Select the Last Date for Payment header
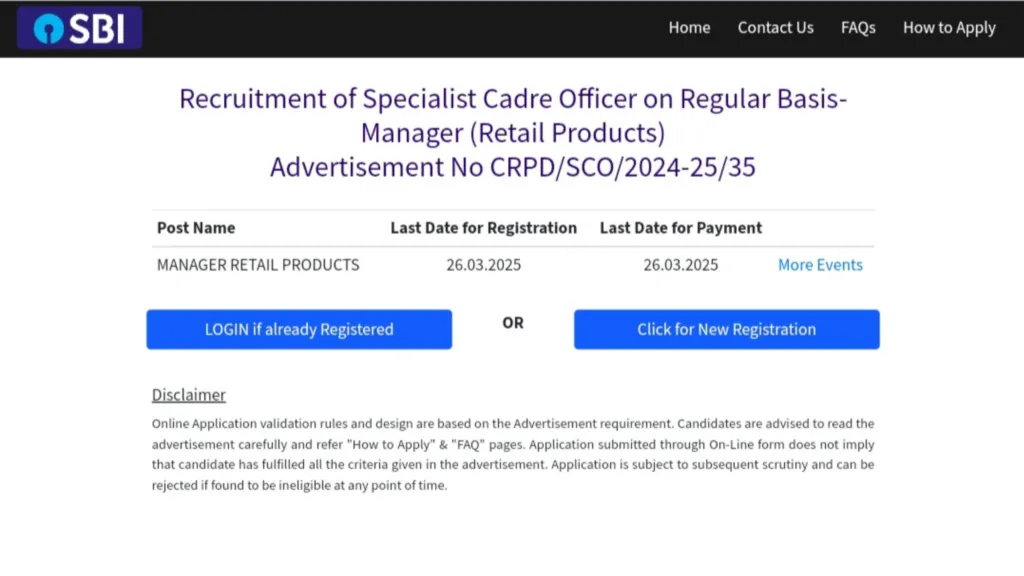Image resolution: width=1024 pixels, height=576 pixels. (680, 228)
